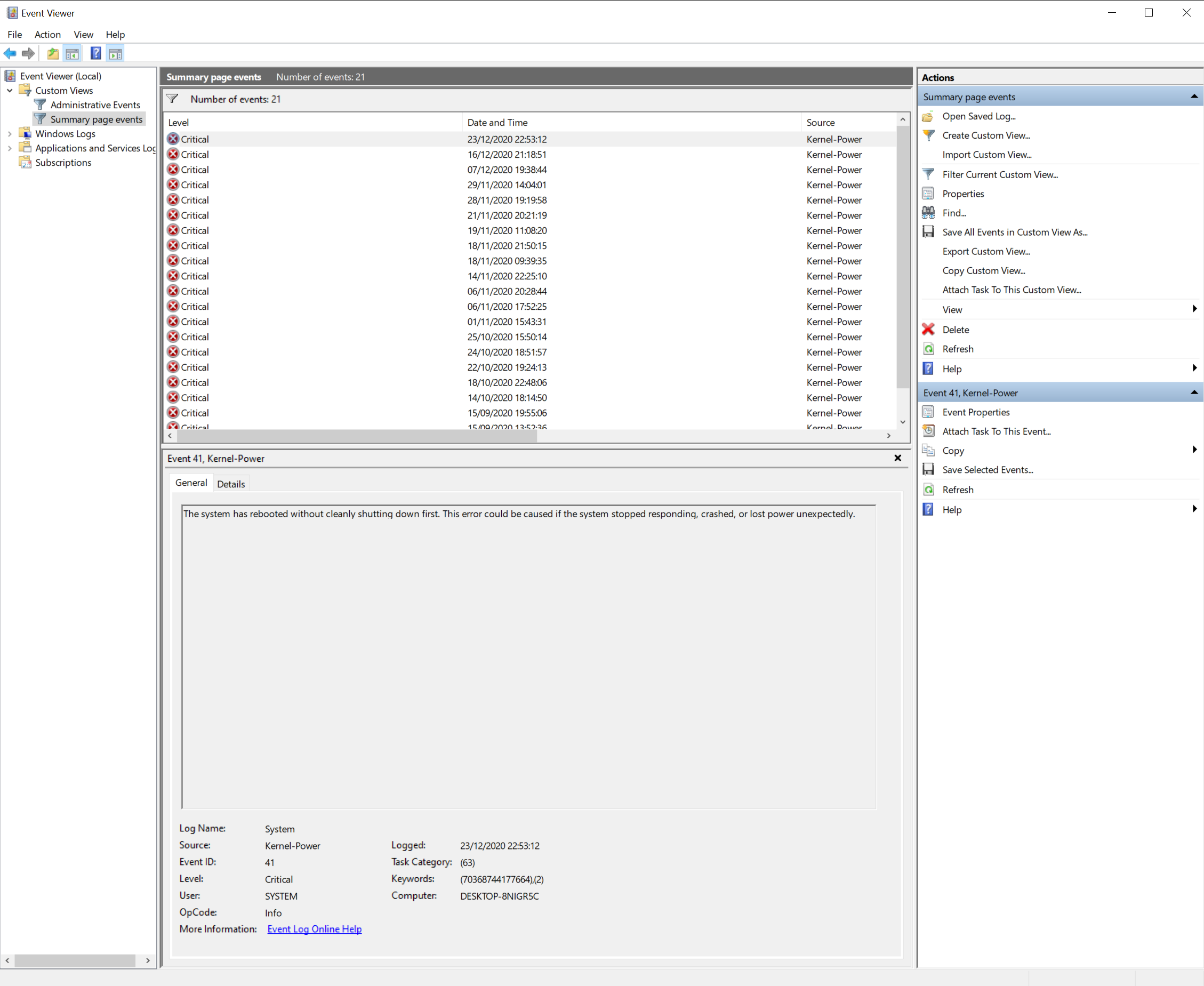Toggle the Show/Hide Action Pane toolbar icon
This screenshot has height=986, width=1204.
point(115,54)
